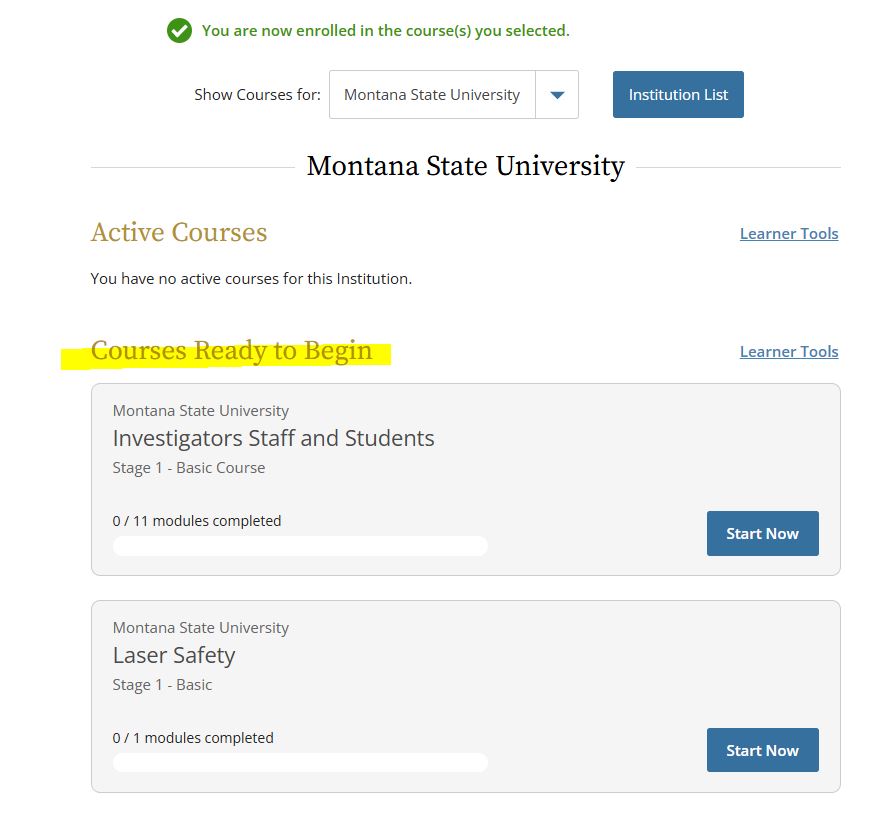
Task: Open Learner Tools beside Courses Ready to Begin
Action: (788, 352)
